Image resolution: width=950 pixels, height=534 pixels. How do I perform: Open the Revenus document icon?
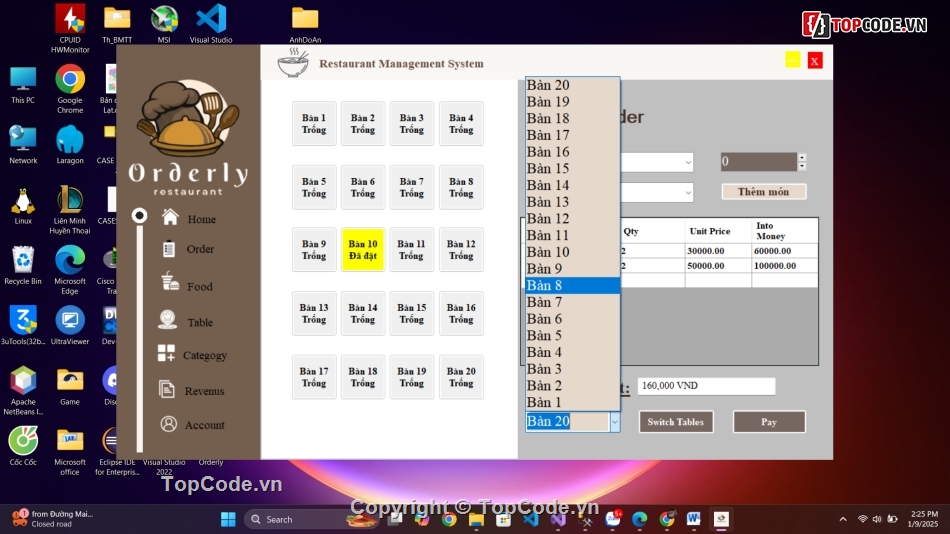tap(167, 389)
